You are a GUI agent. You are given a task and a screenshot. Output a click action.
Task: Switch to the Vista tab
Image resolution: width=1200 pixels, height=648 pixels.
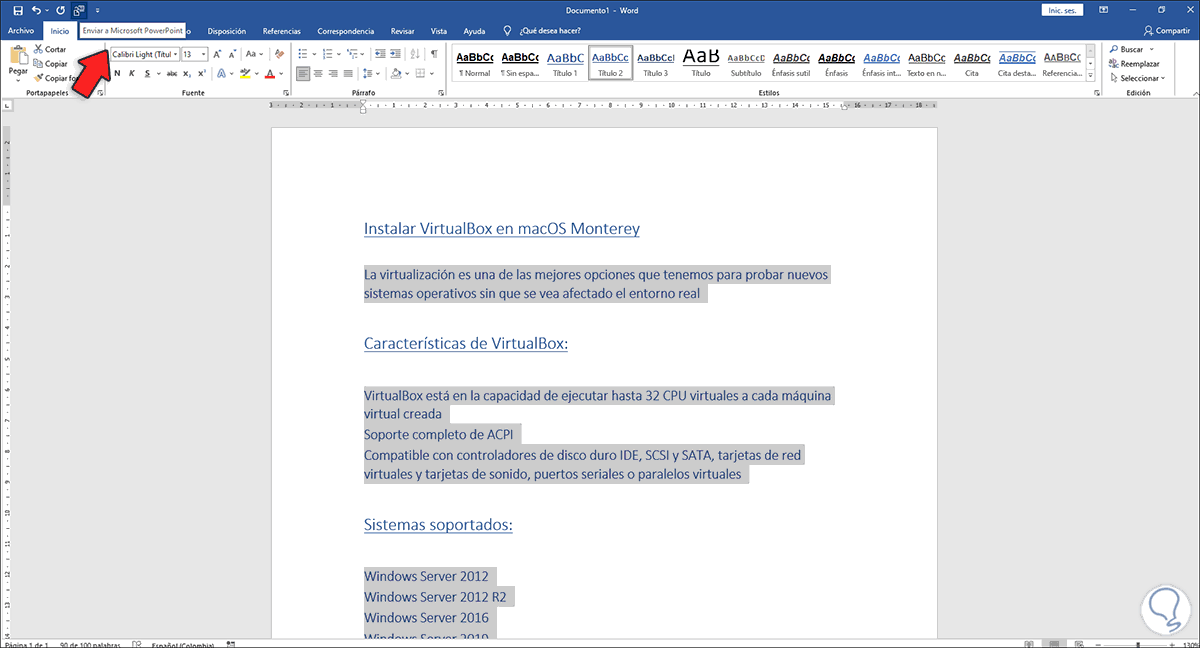[x=439, y=31]
